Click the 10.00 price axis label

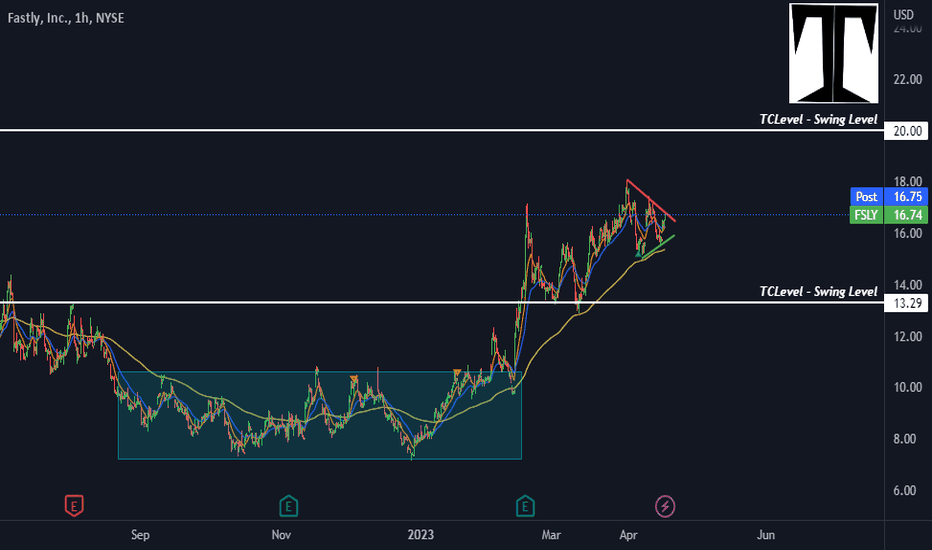pyautogui.click(x=908, y=387)
